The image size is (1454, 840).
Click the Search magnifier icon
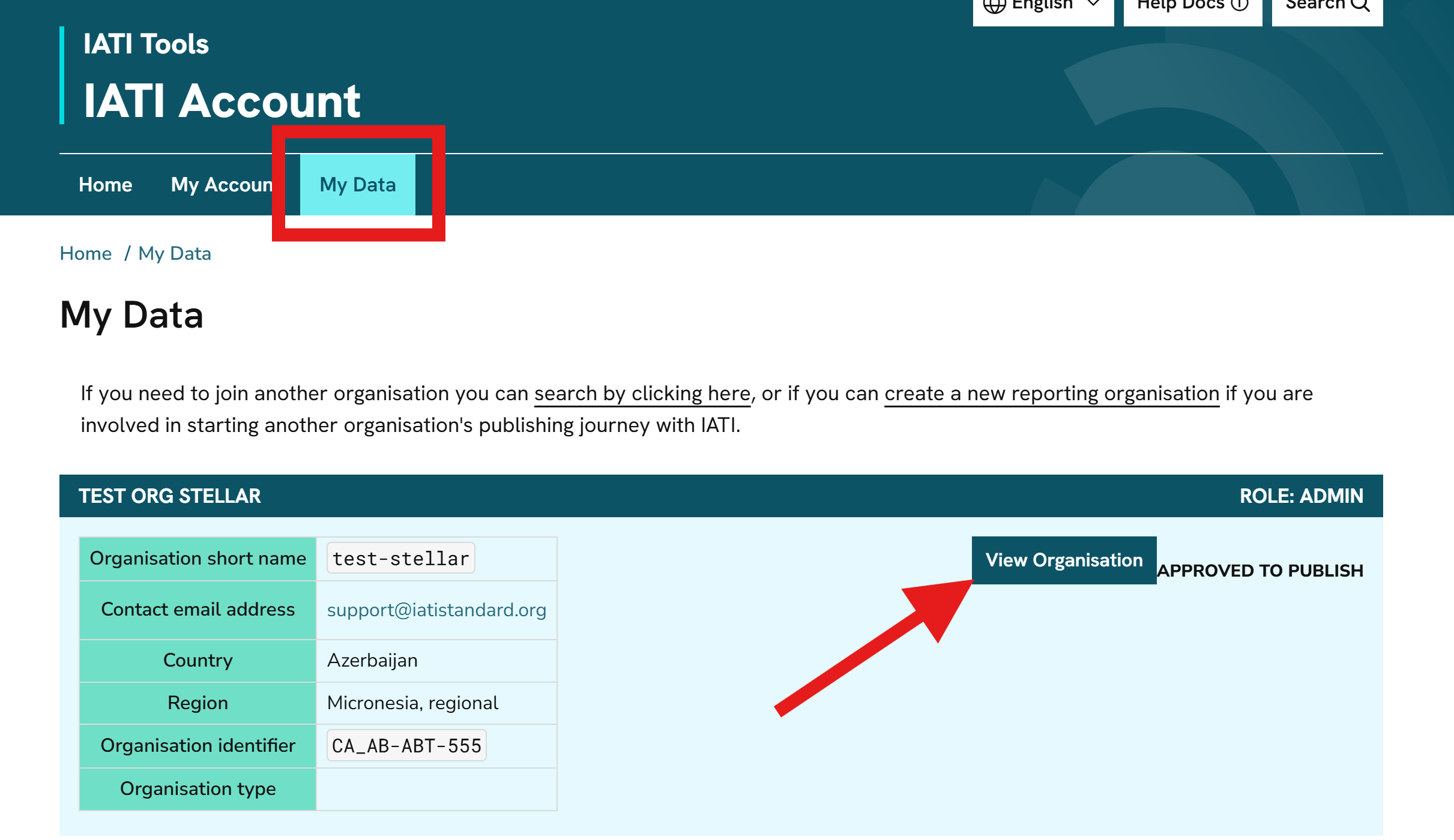coord(1360,5)
